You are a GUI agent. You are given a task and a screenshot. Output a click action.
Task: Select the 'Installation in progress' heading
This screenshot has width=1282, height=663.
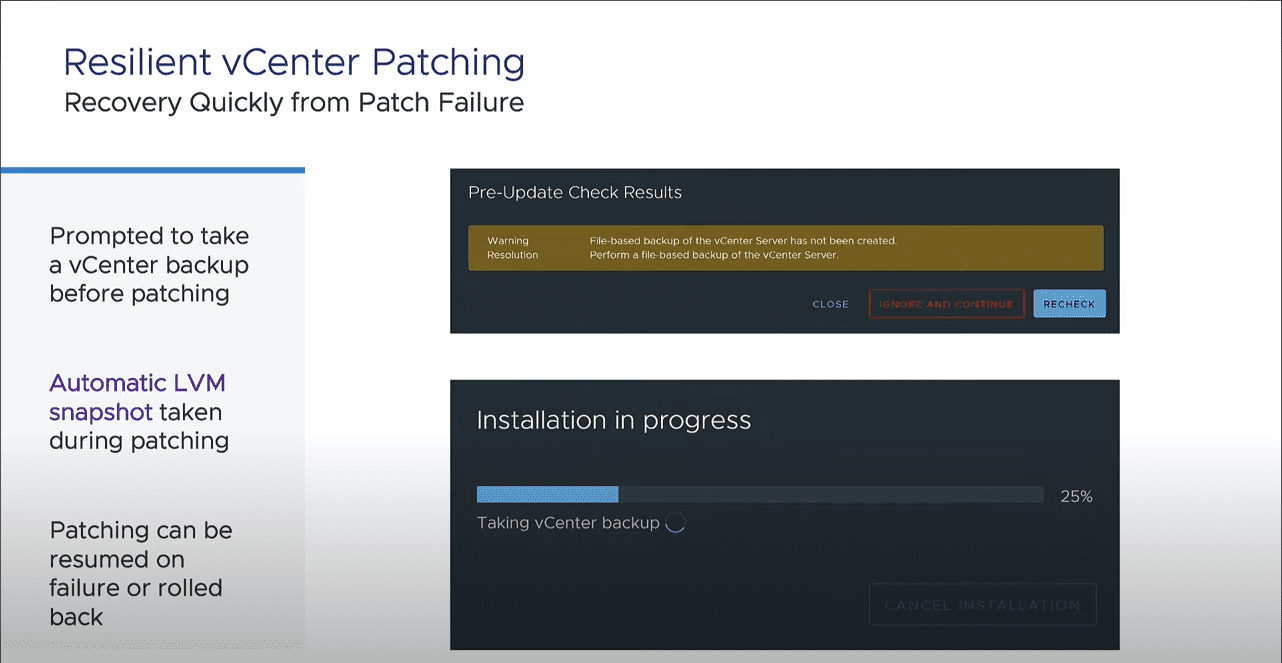[614, 420]
